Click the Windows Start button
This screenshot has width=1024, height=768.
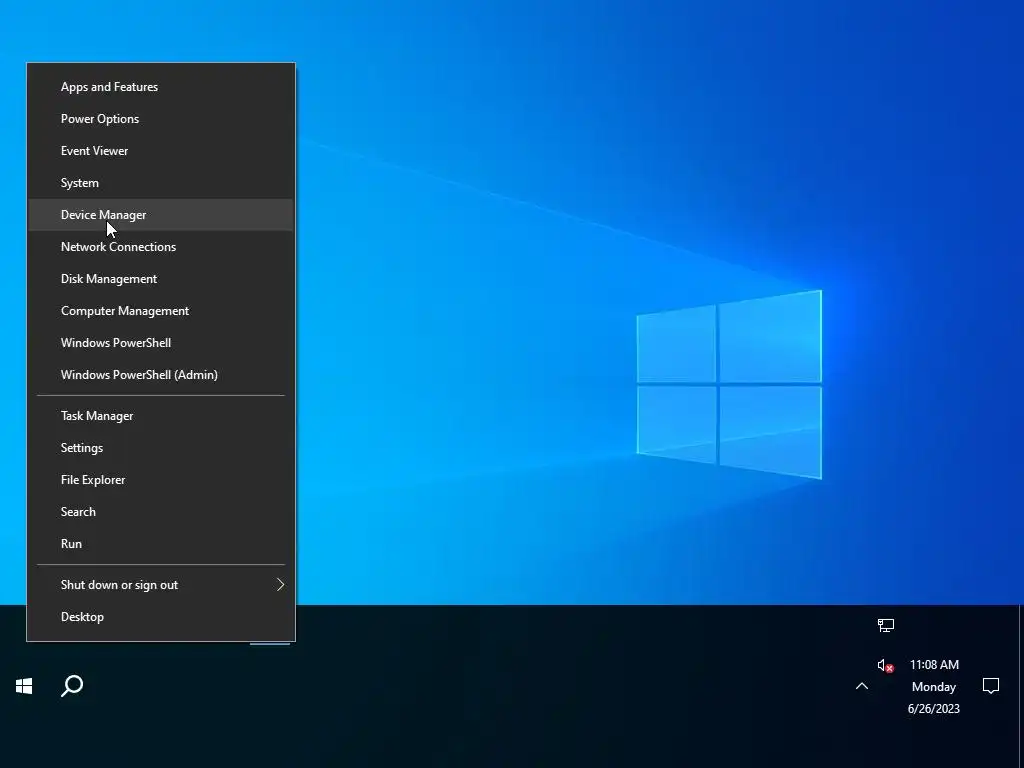click(x=24, y=686)
